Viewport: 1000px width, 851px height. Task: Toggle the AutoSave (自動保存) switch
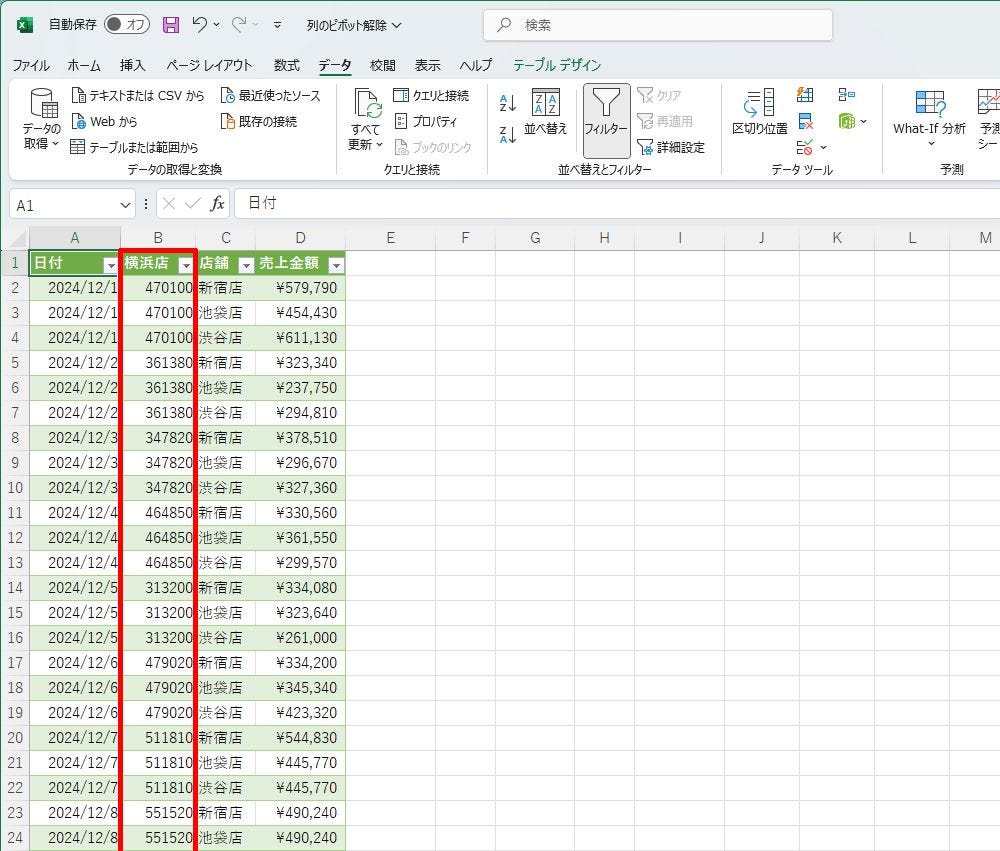[127, 25]
